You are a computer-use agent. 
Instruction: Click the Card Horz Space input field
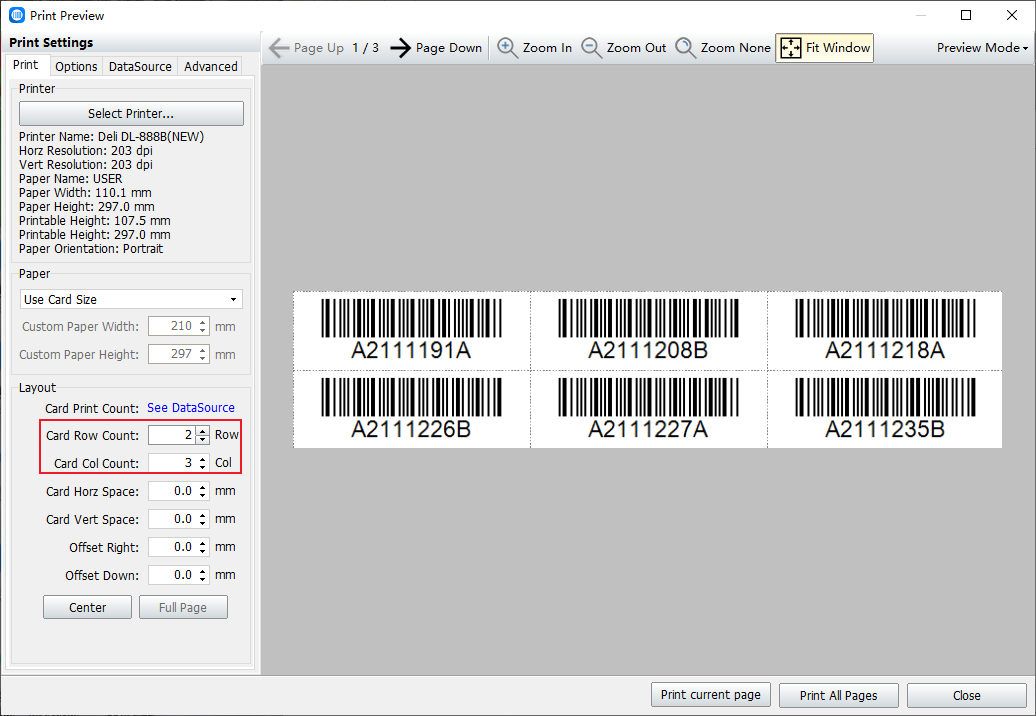coord(172,491)
